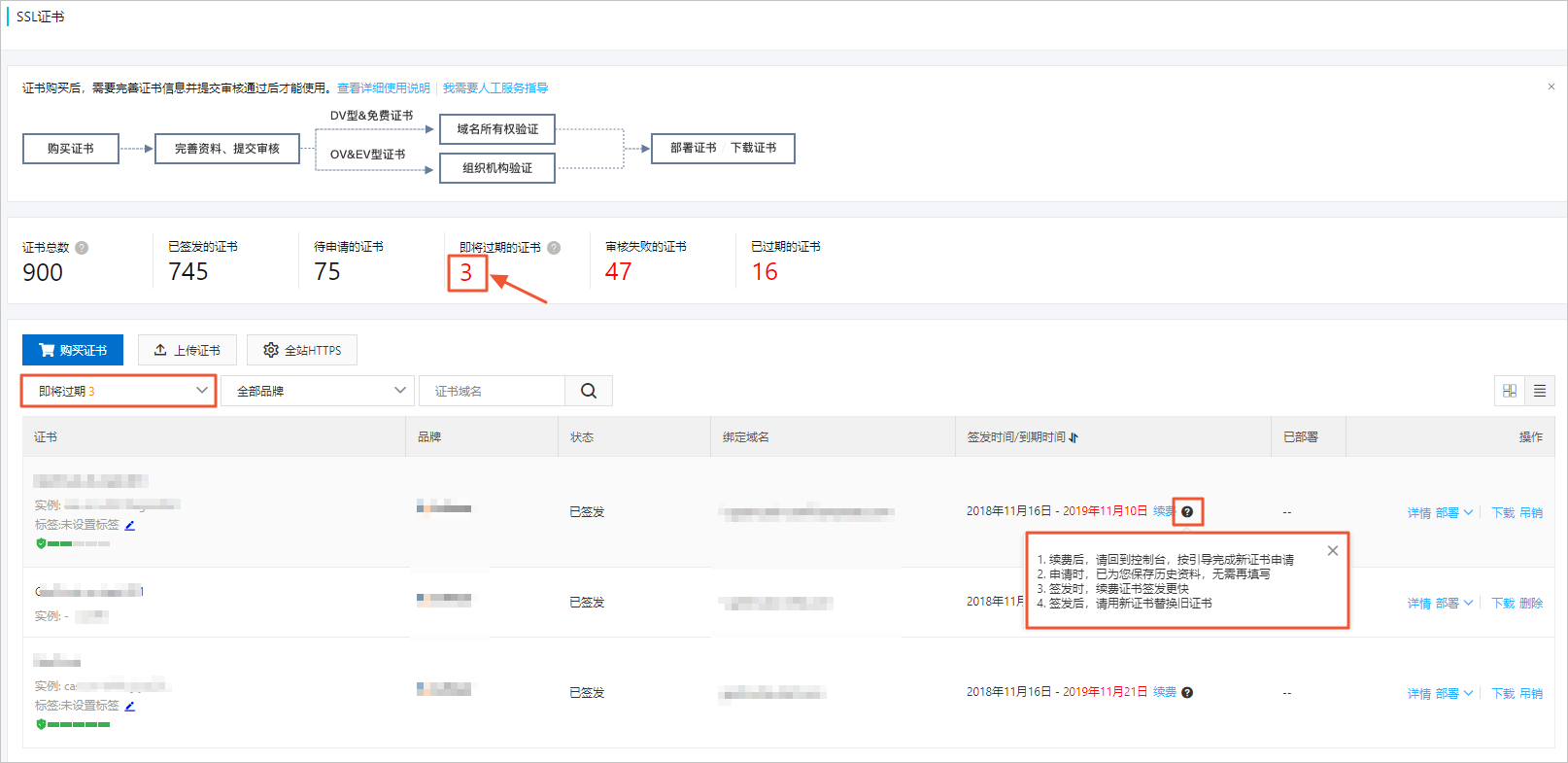1568x763 pixels.
Task: Click the 全站HTTPS button
Action: 302,350
